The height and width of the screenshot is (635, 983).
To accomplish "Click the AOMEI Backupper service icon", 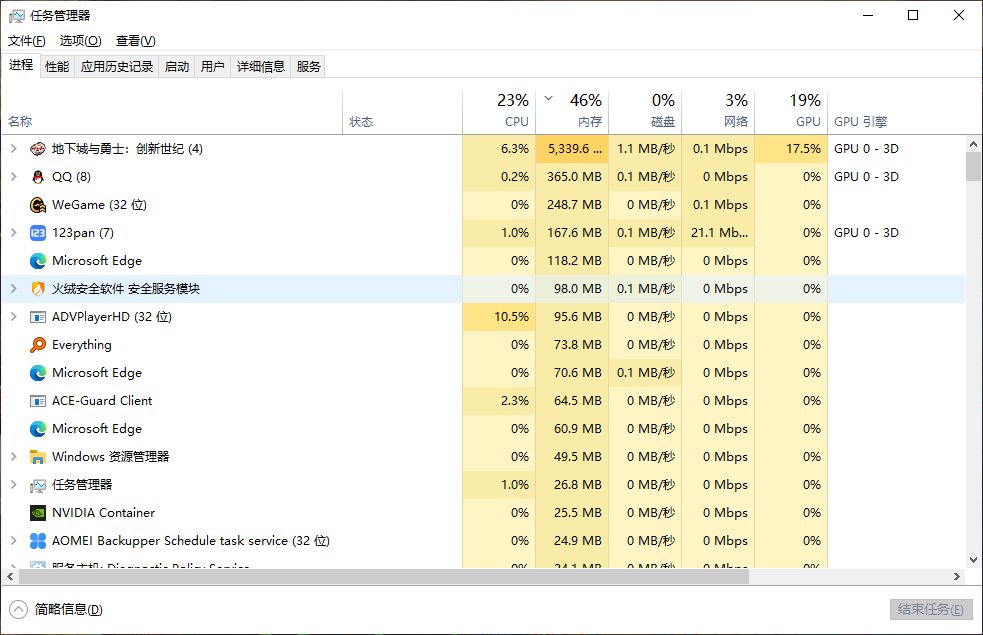I will (x=38, y=541).
